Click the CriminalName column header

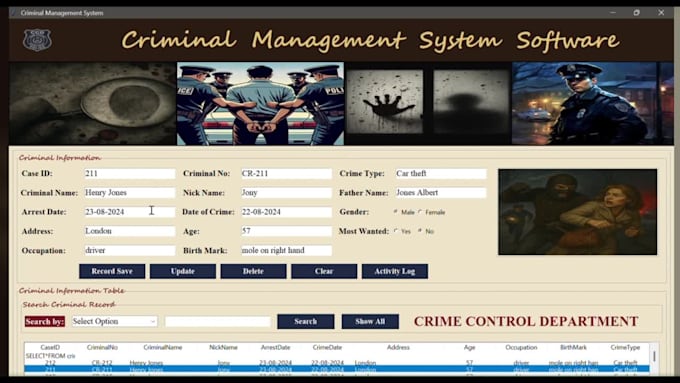click(163, 347)
